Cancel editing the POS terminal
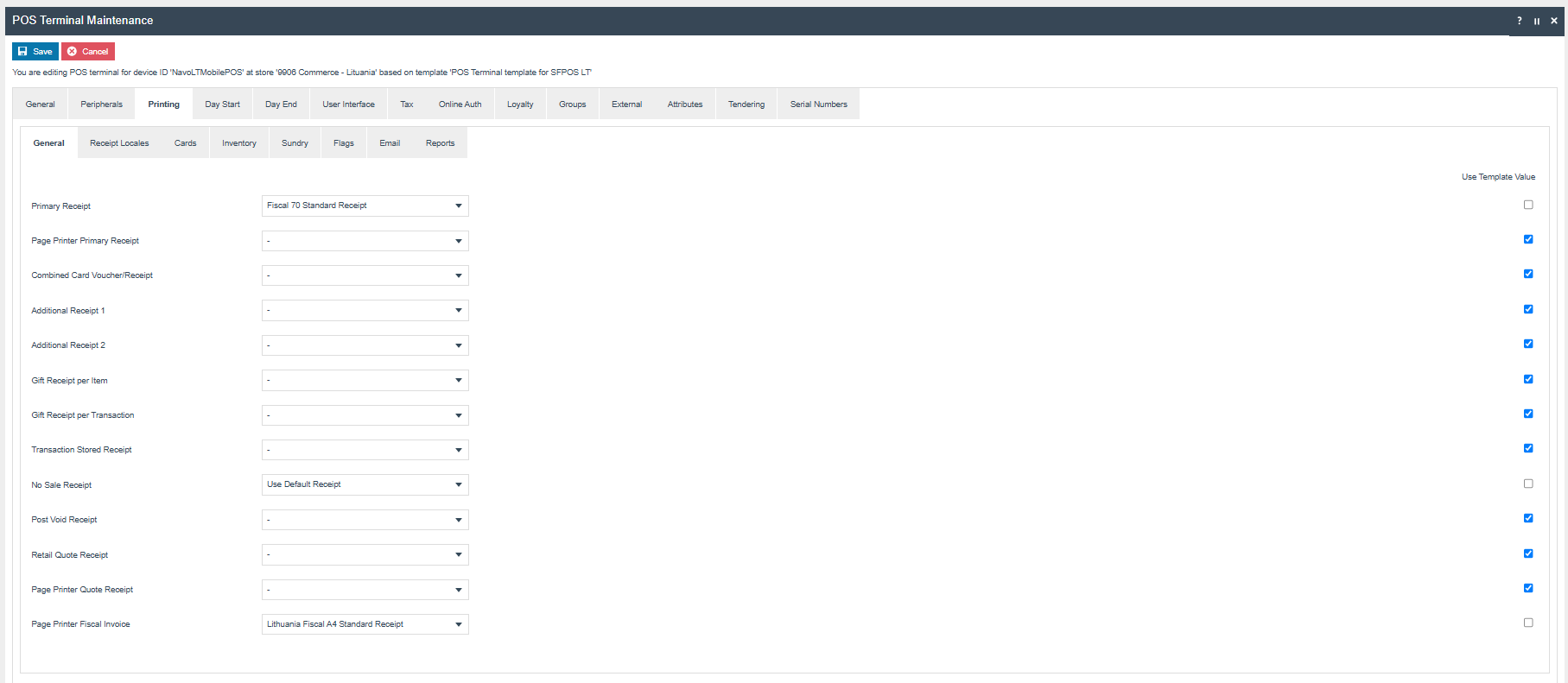1568x683 pixels. [88, 52]
